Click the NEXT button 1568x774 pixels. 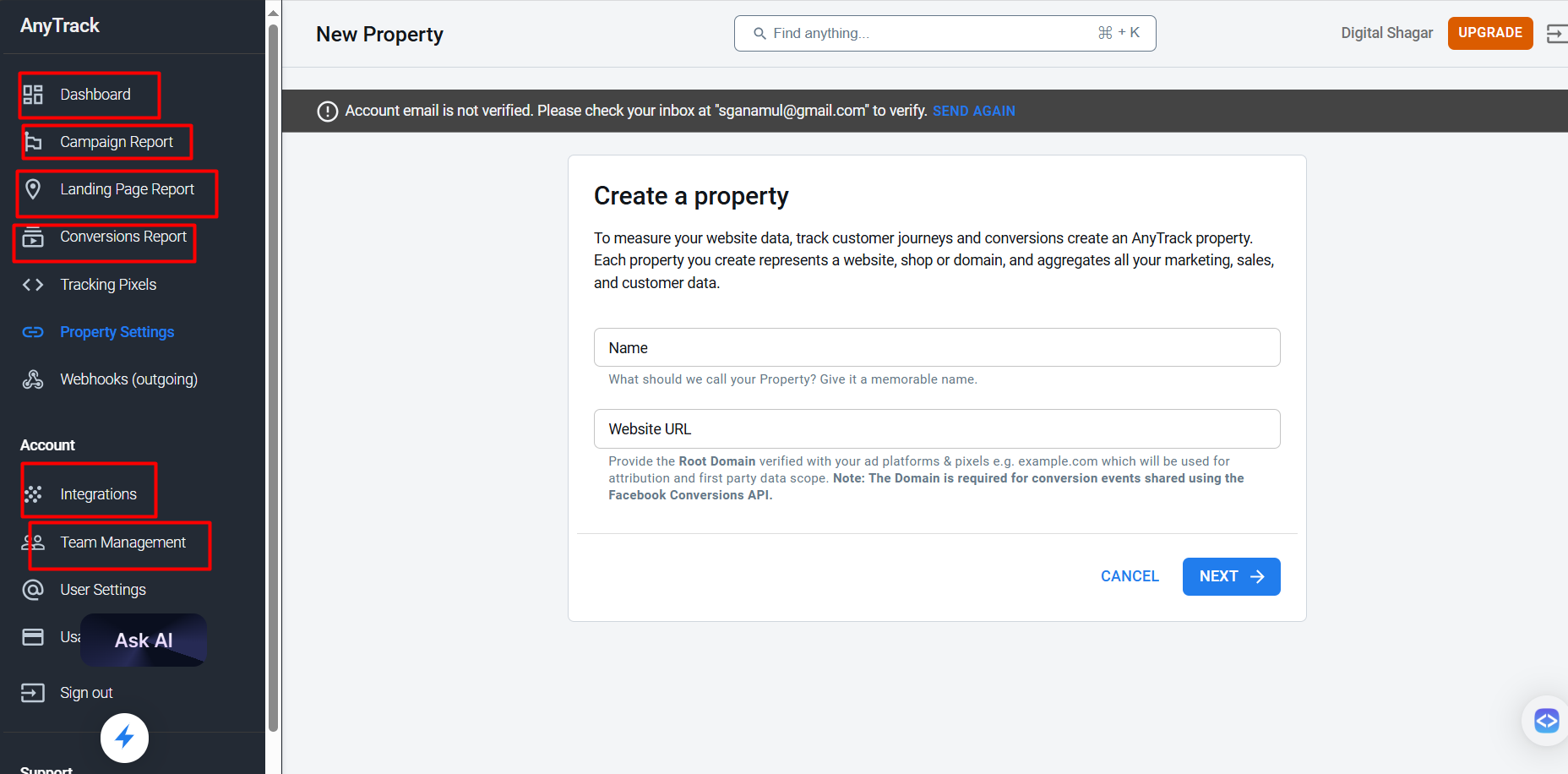(1231, 576)
